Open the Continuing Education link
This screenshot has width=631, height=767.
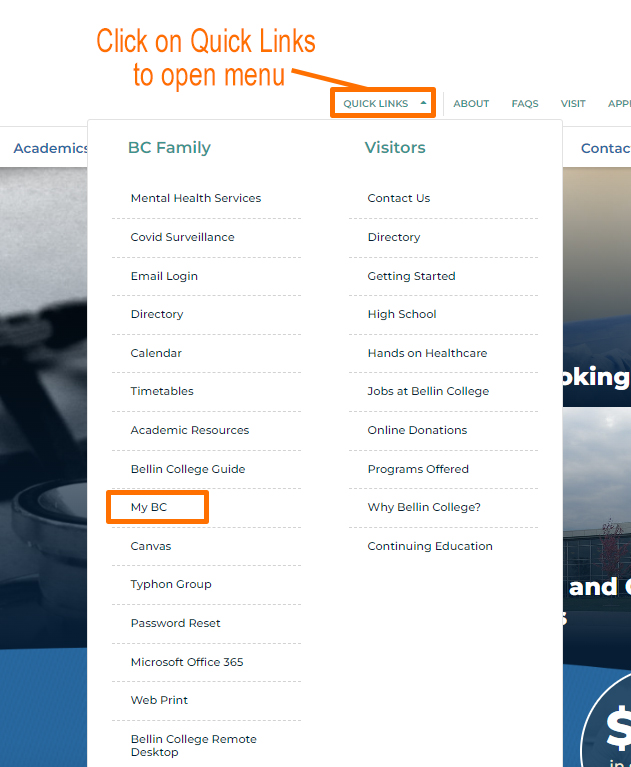[x=430, y=546]
